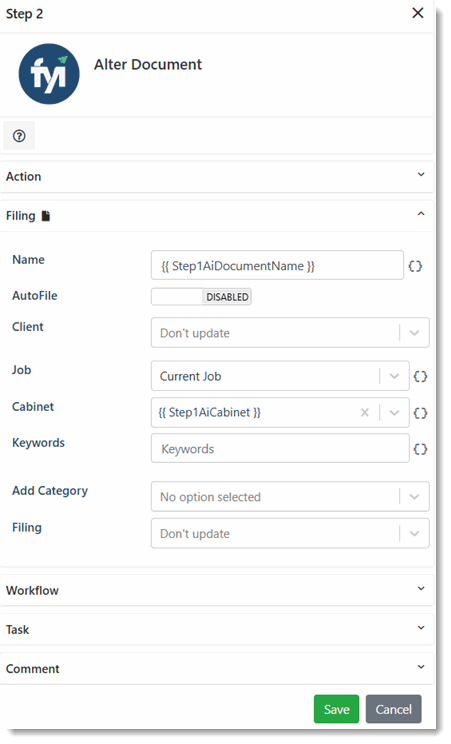Open the Add Category dropdown

[x=290, y=497]
